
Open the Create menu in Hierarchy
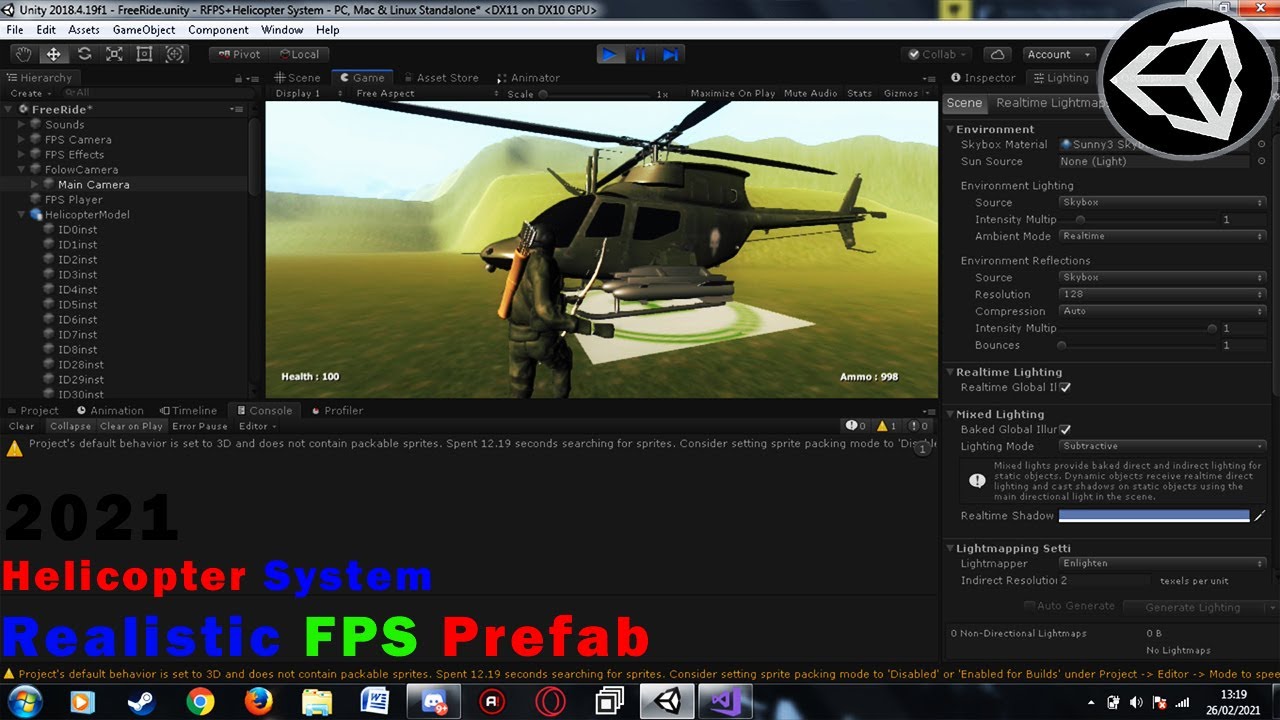click(30, 93)
